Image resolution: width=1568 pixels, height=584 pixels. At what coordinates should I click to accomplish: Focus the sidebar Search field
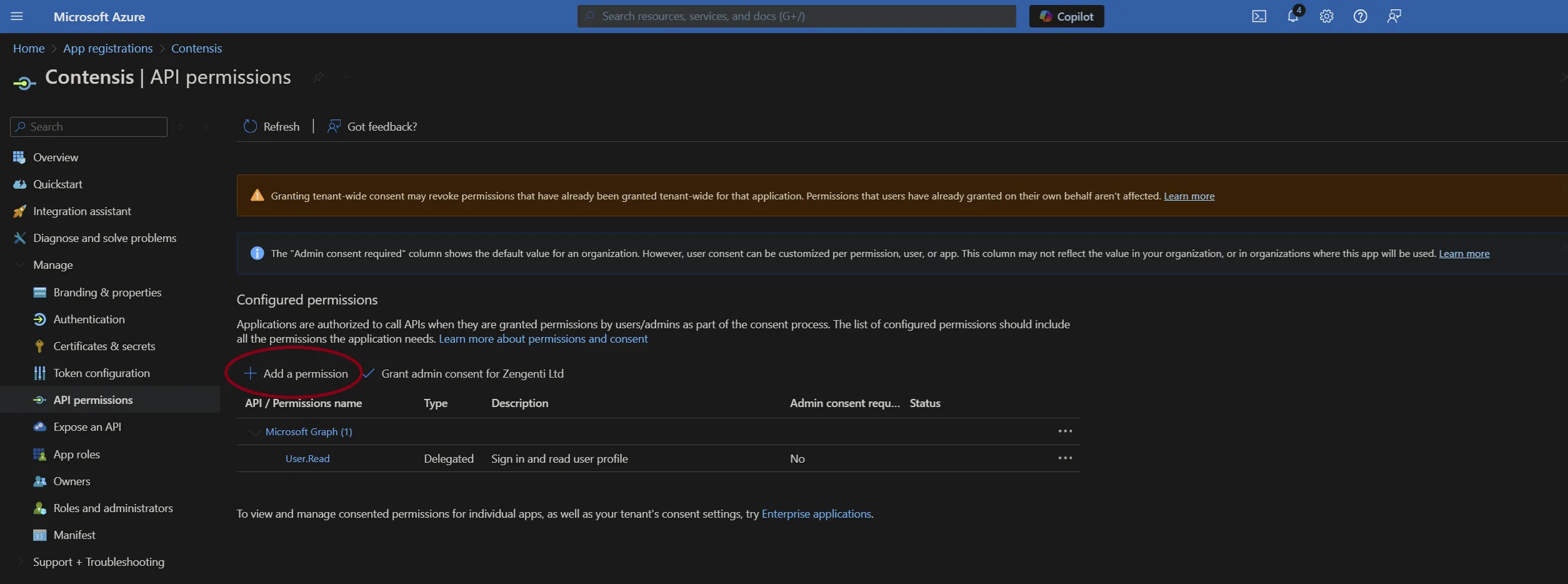pos(89,126)
